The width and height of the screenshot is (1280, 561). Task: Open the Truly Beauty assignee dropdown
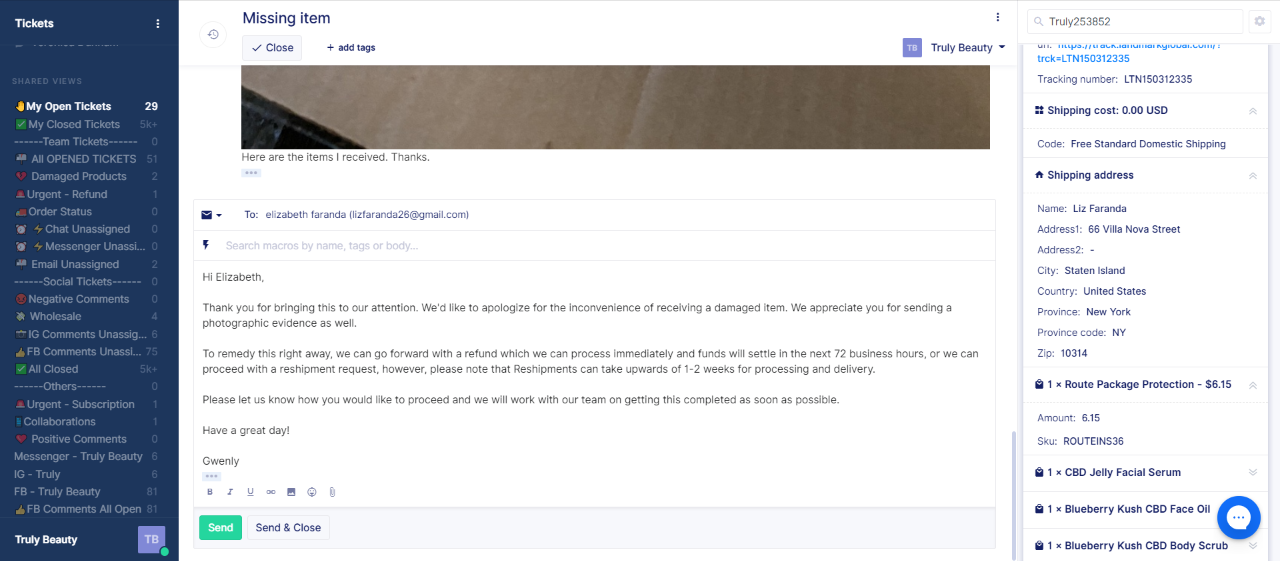coord(955,47)
